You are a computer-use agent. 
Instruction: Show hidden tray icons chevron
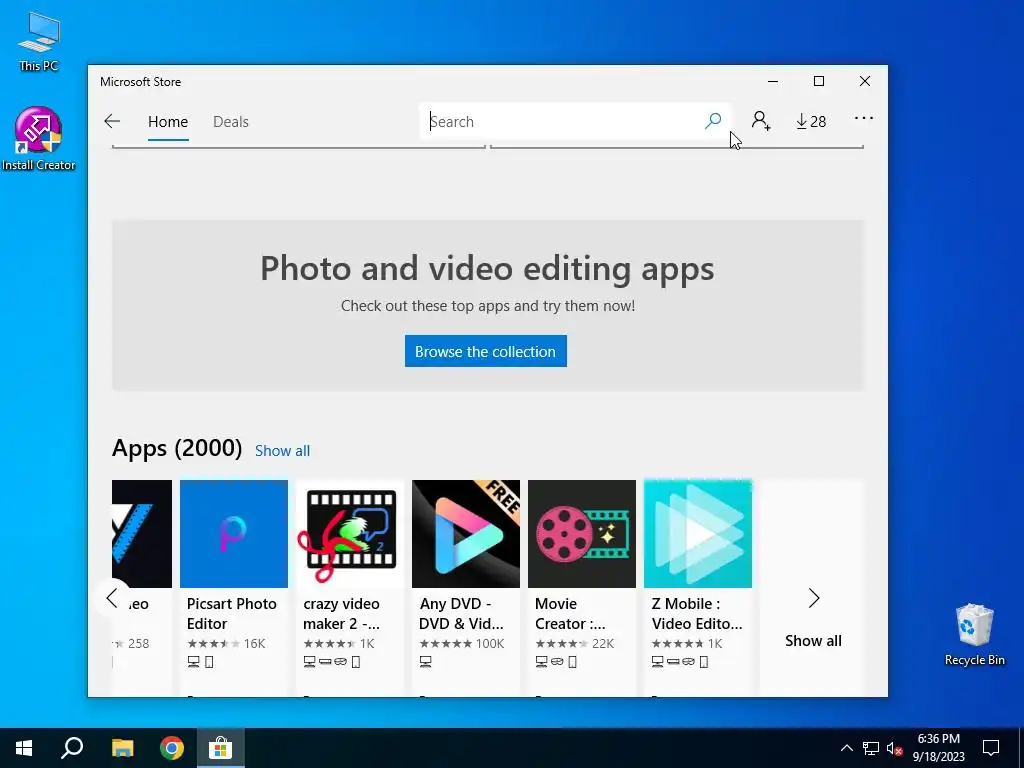846,748
